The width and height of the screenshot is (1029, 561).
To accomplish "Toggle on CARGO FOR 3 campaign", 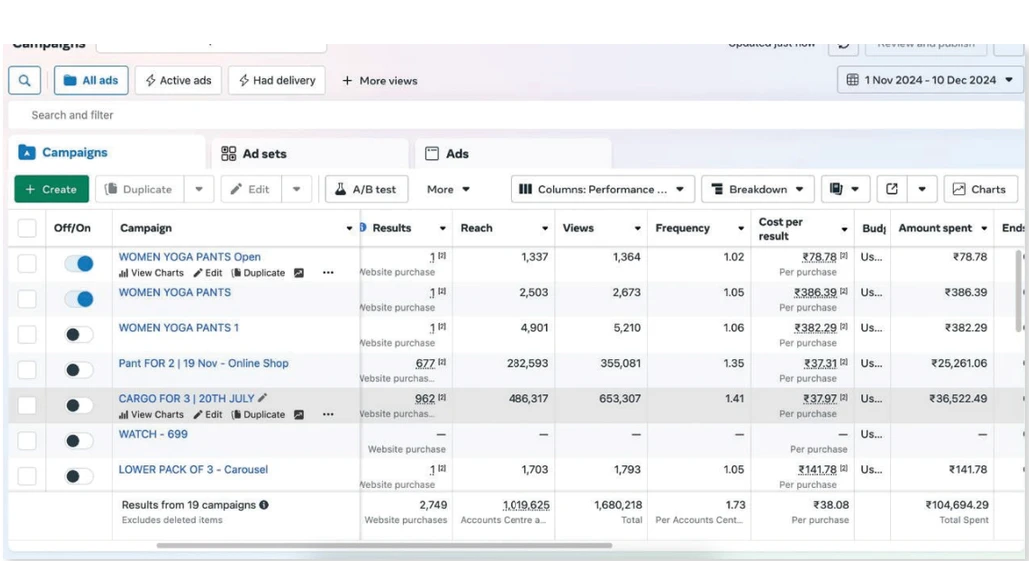I will point(79,405).
